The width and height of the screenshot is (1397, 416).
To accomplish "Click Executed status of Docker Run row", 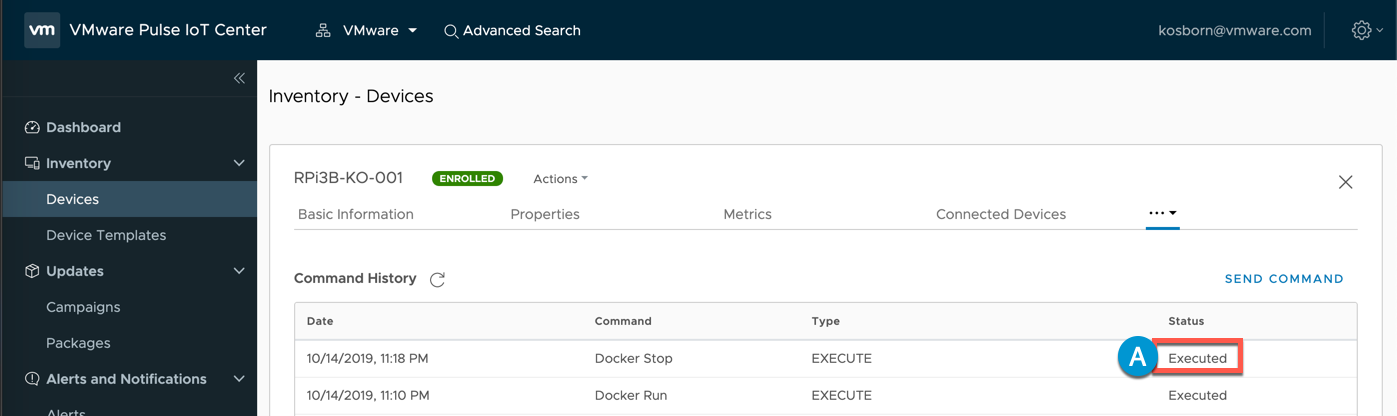I will pyautogui.click(x=1197, y=395).
